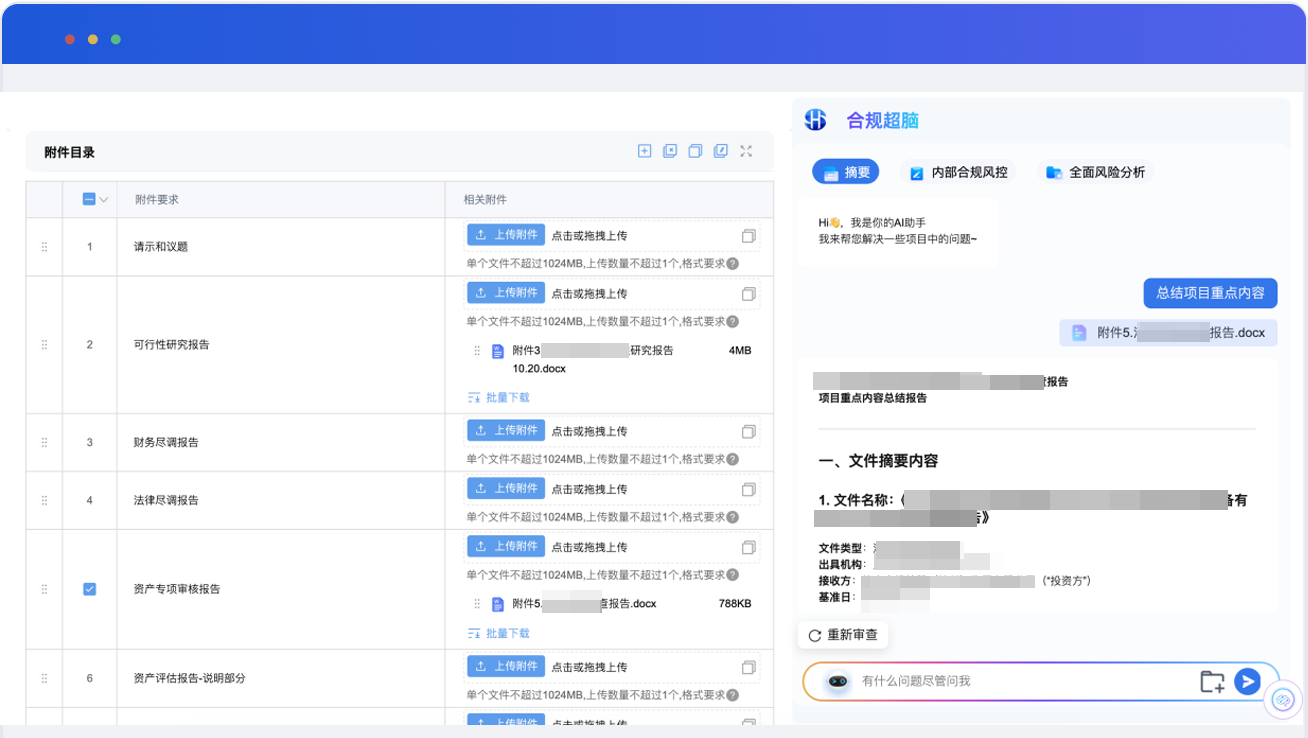Click the add-row plus icon in 附件目录 header
The height and width of the screenshot is (738, 1308).
pyautogui.click(x=644, y=151)
